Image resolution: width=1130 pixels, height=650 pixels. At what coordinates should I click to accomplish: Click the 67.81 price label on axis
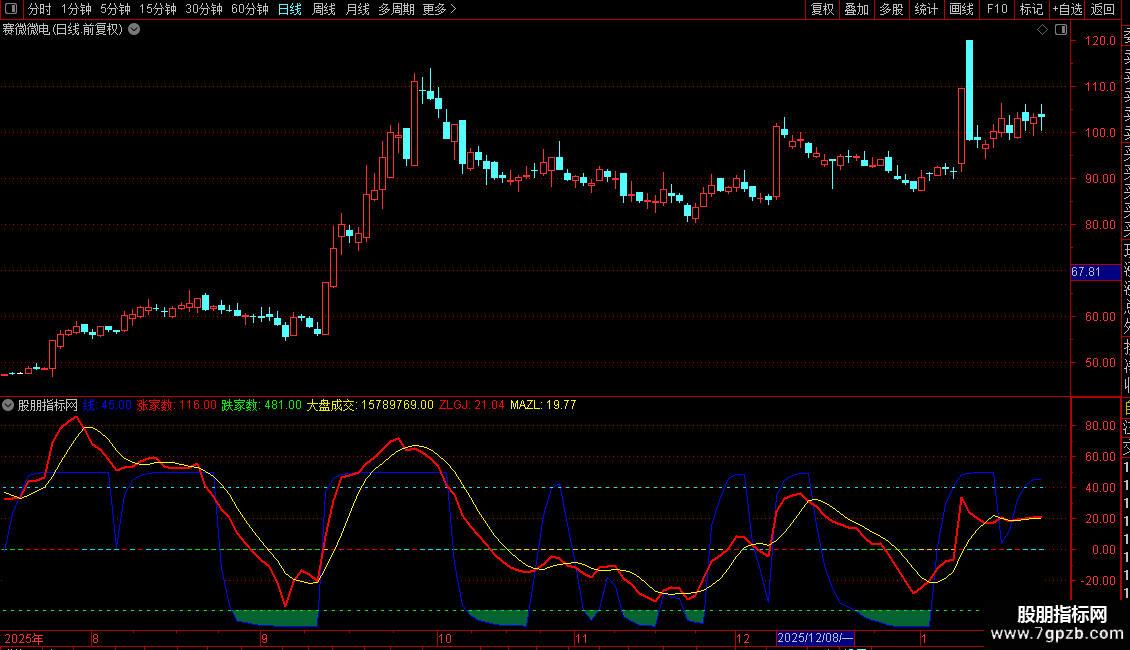point(1086,272)
